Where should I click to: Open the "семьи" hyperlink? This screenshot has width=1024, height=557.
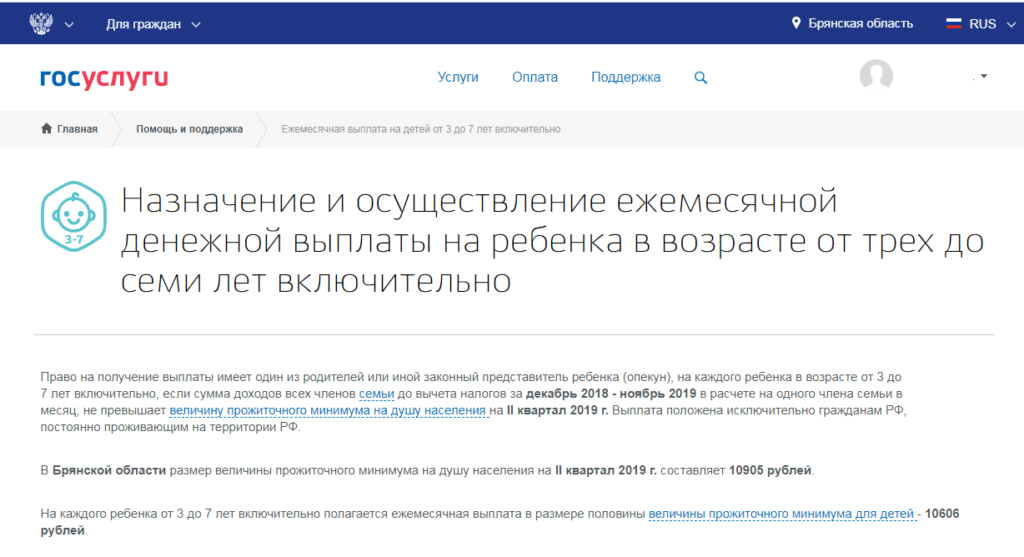click(376, 394)
